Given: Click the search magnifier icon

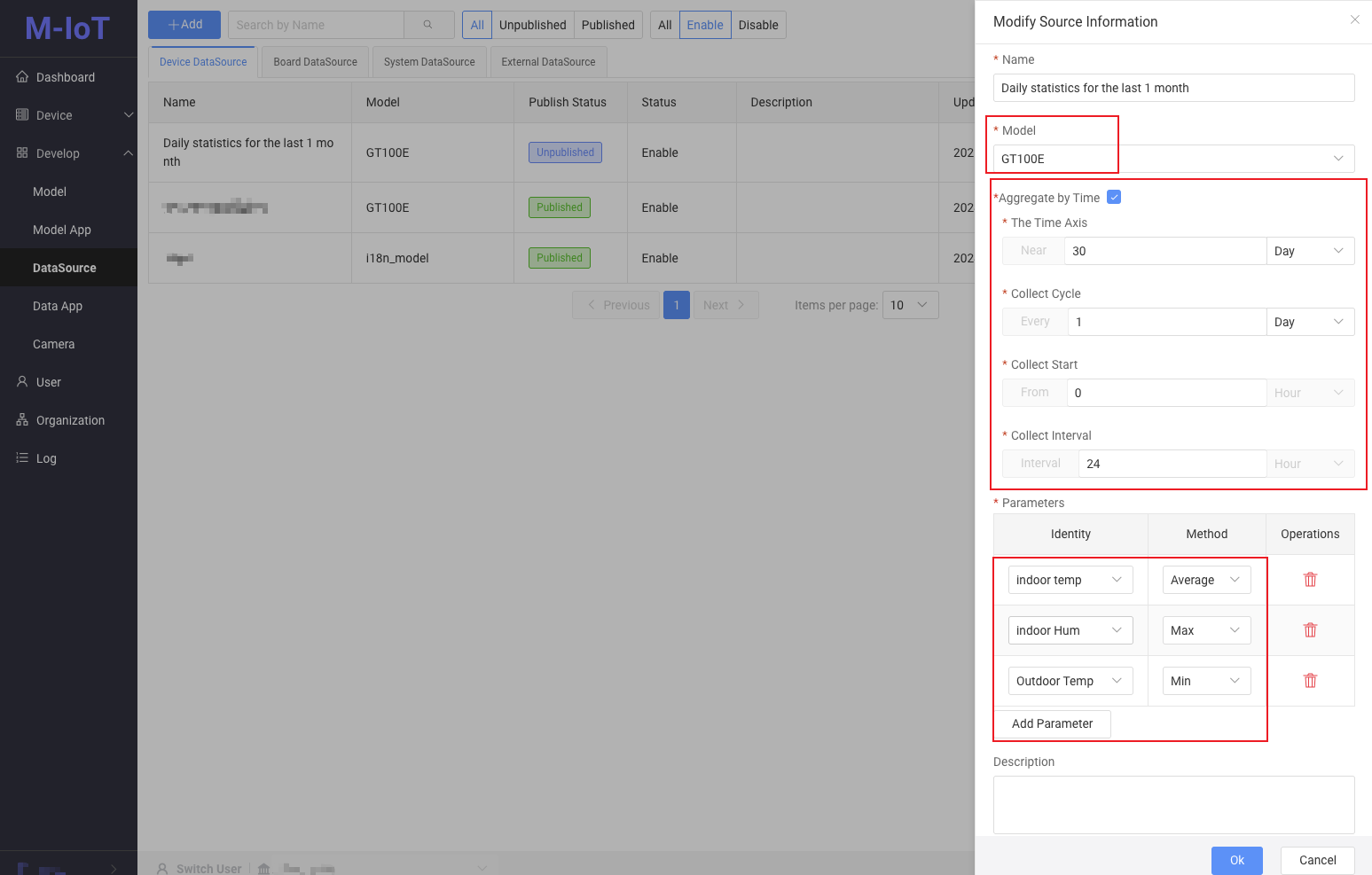Looking at the screenshot, I should tap(428, 25).
